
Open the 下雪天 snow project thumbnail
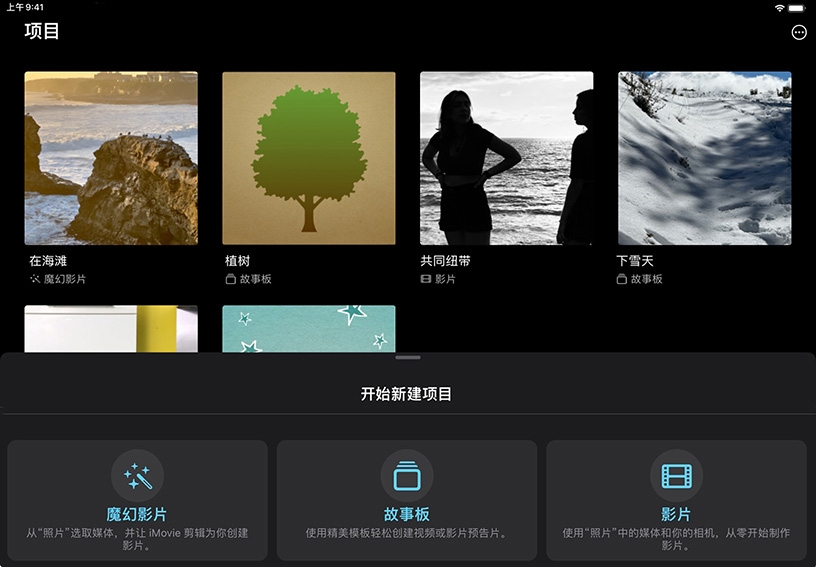[704, 158]
